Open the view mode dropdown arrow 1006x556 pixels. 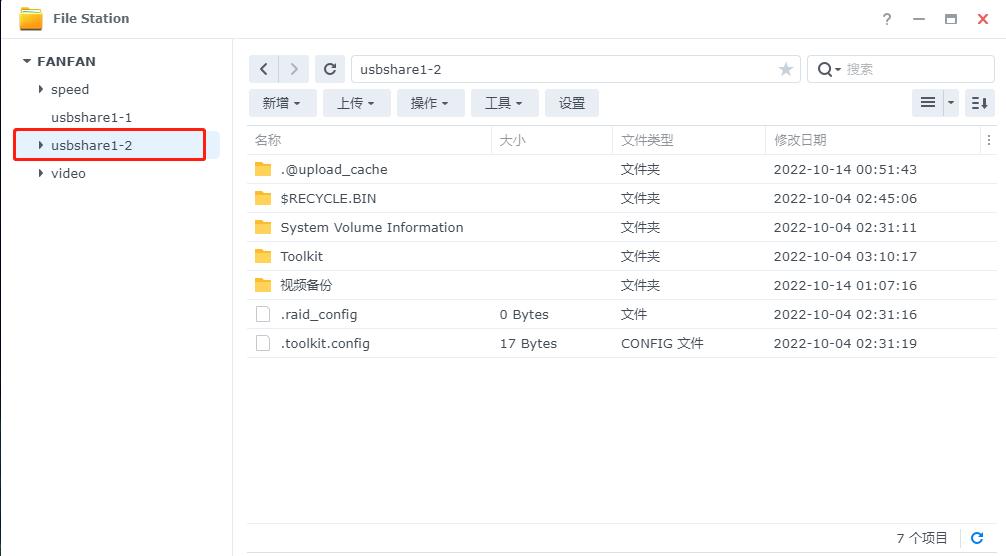click(x=951, y=103)
